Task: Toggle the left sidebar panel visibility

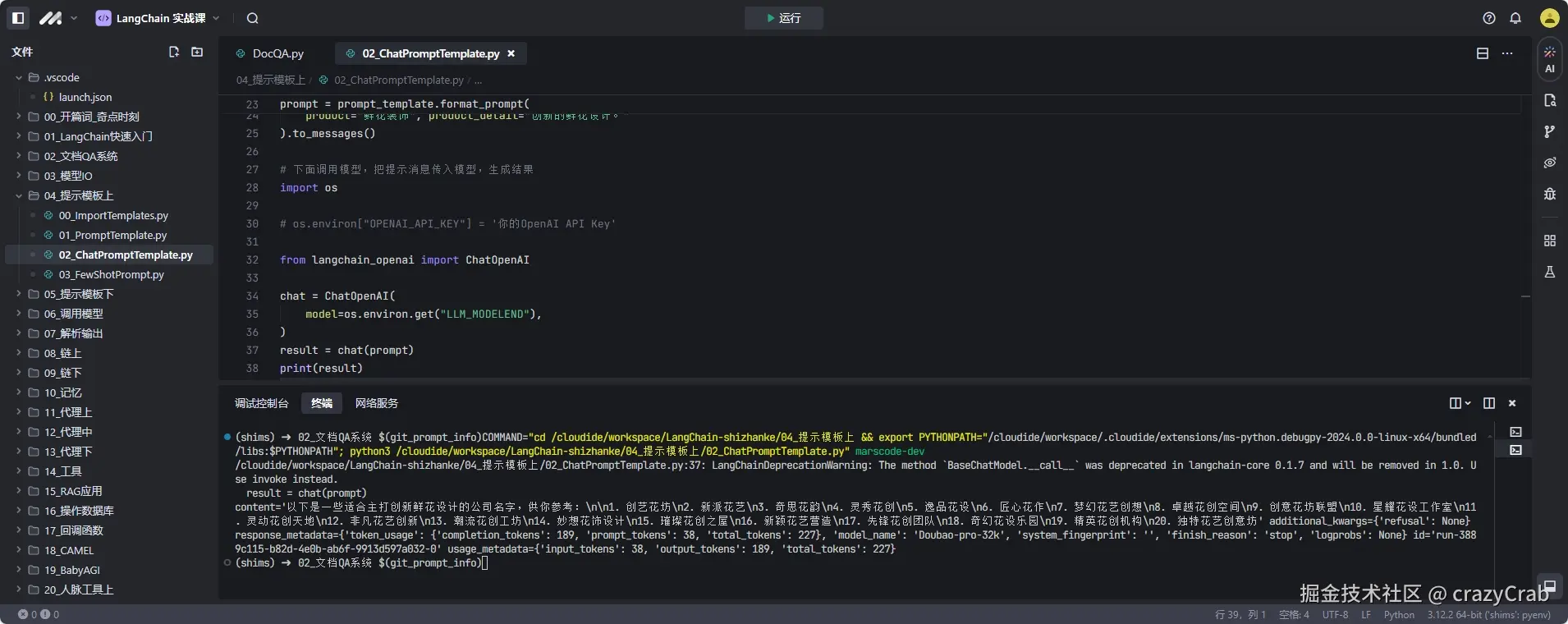Action: click(18, 18)
